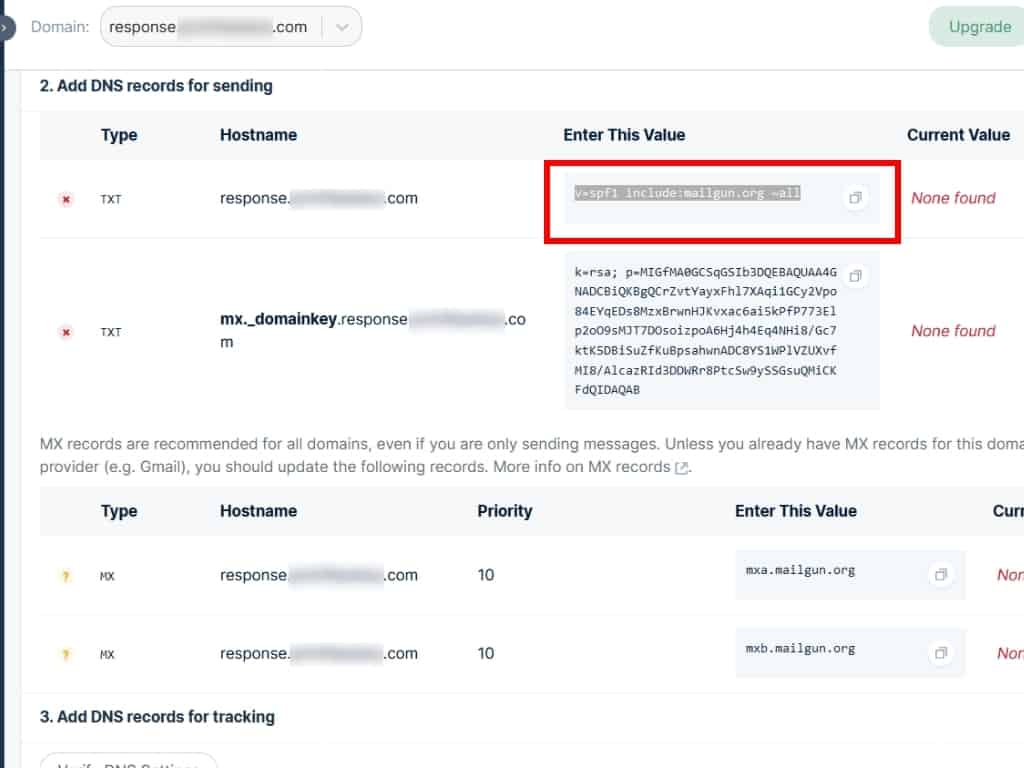Click yellow warning icon for mxb MX record
The image size is (1024, 768).
(67, 654)
